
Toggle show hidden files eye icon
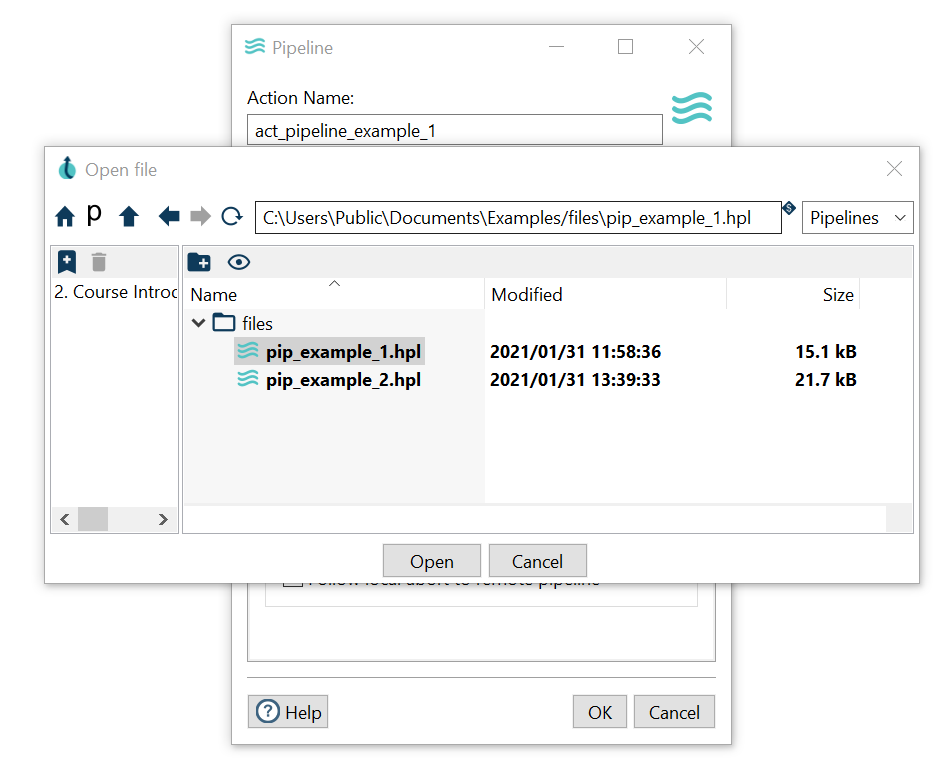(239, 262)
